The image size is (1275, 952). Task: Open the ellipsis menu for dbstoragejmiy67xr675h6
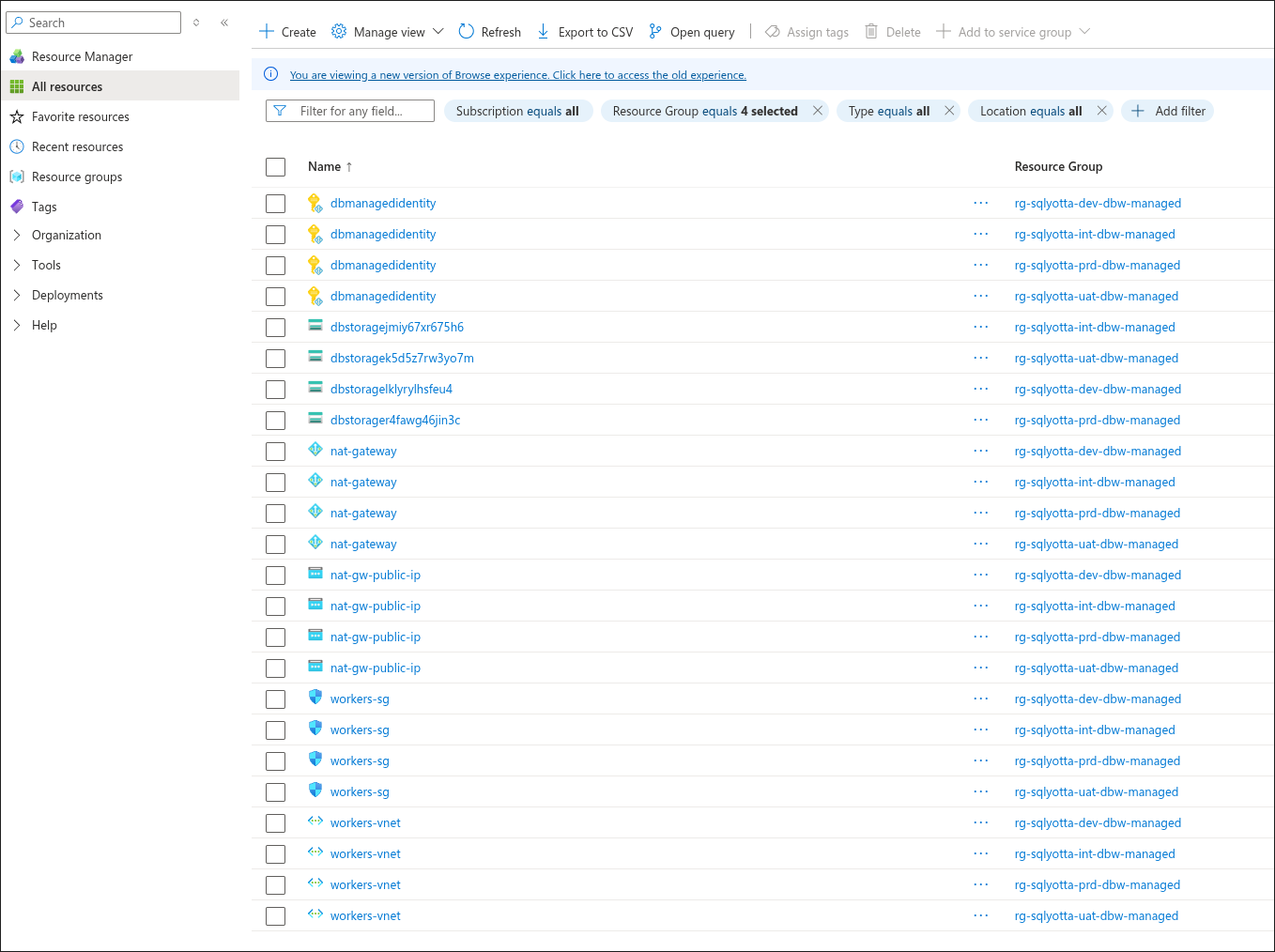981,327
